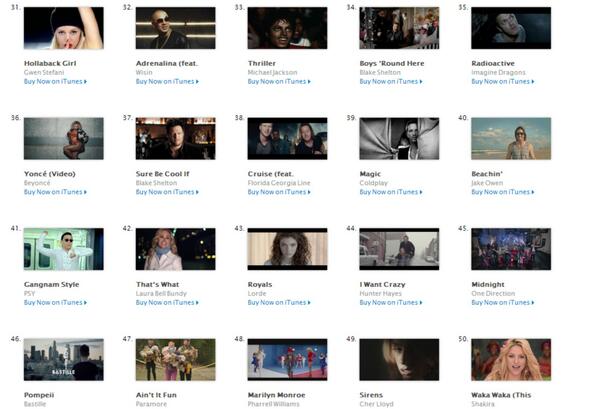600x409 pixels.
Task: Click the Gangnam Style song title
Action: [x=52, y=285]
